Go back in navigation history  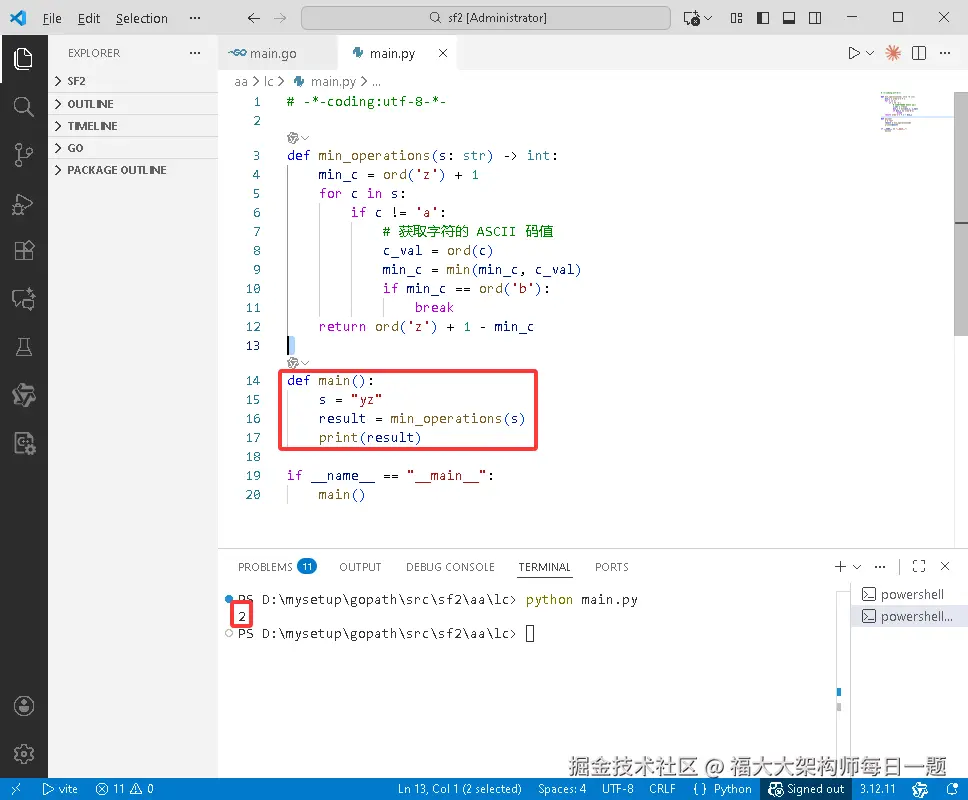pyautogui.click(x=254, y=18)
